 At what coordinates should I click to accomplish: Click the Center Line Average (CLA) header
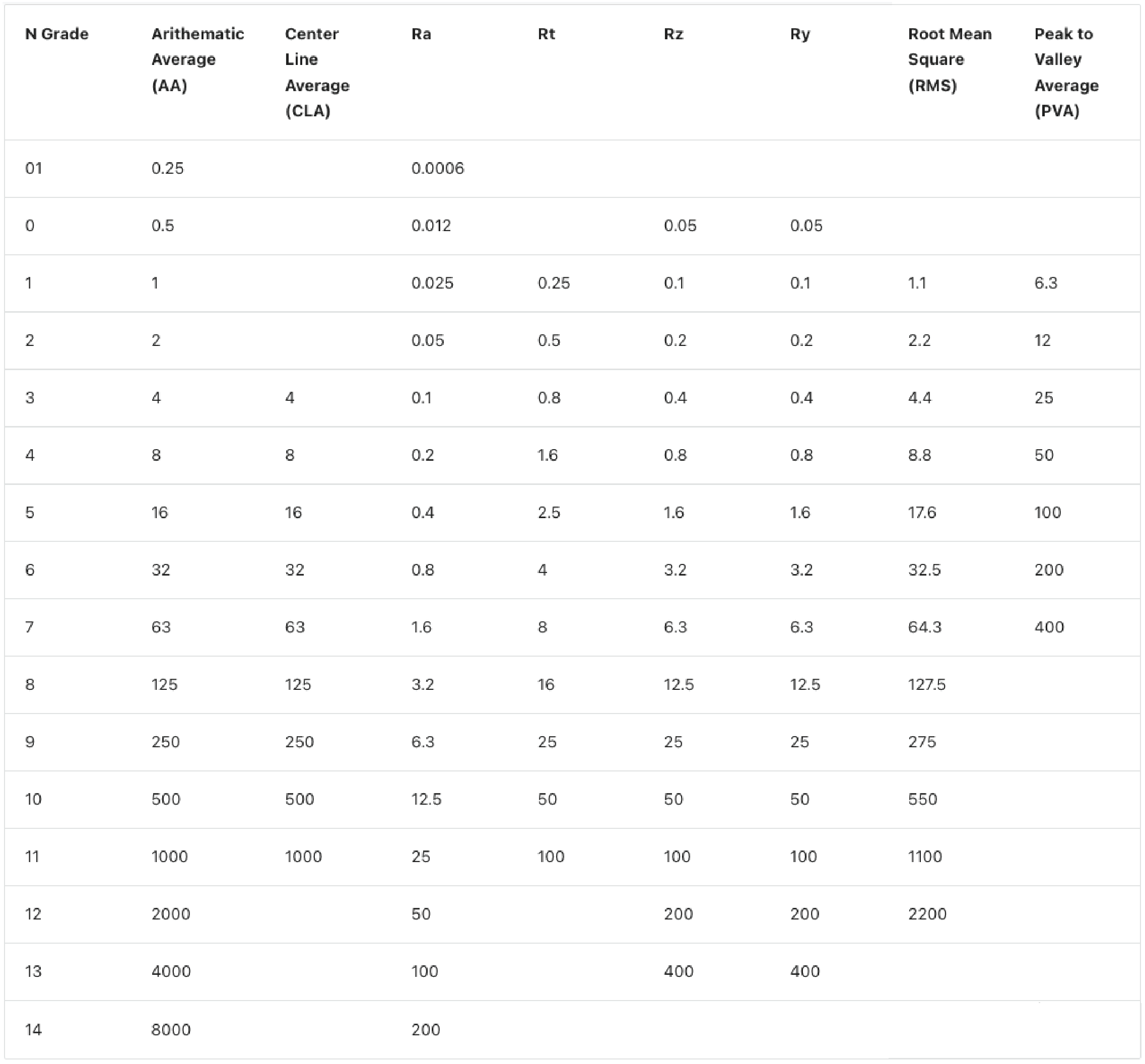(x=317, y=72)
